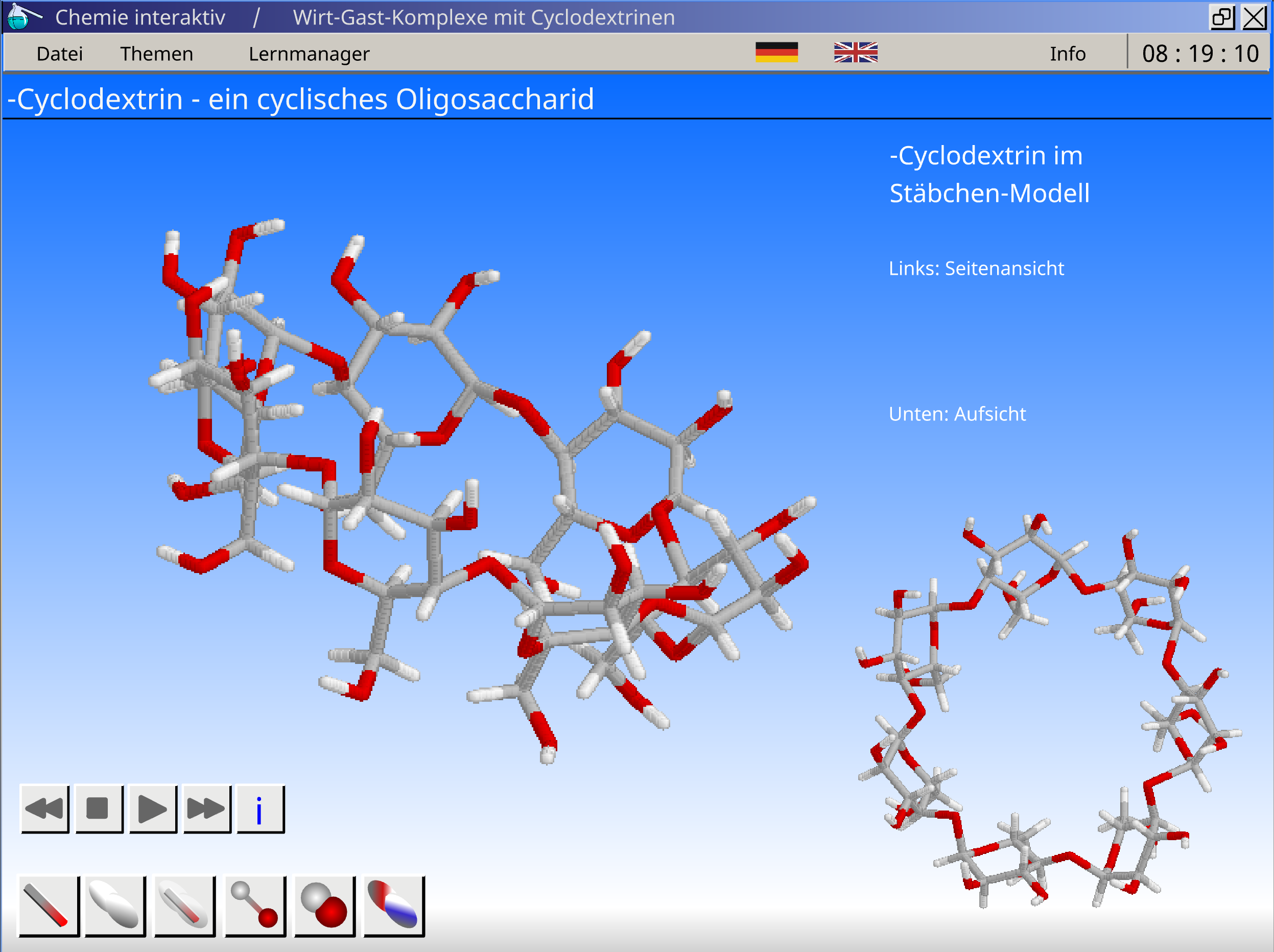Click the 'Cyclodextrin im Stäbchen-Modell' caption
Screen dimensions: 1274x952
989,174
